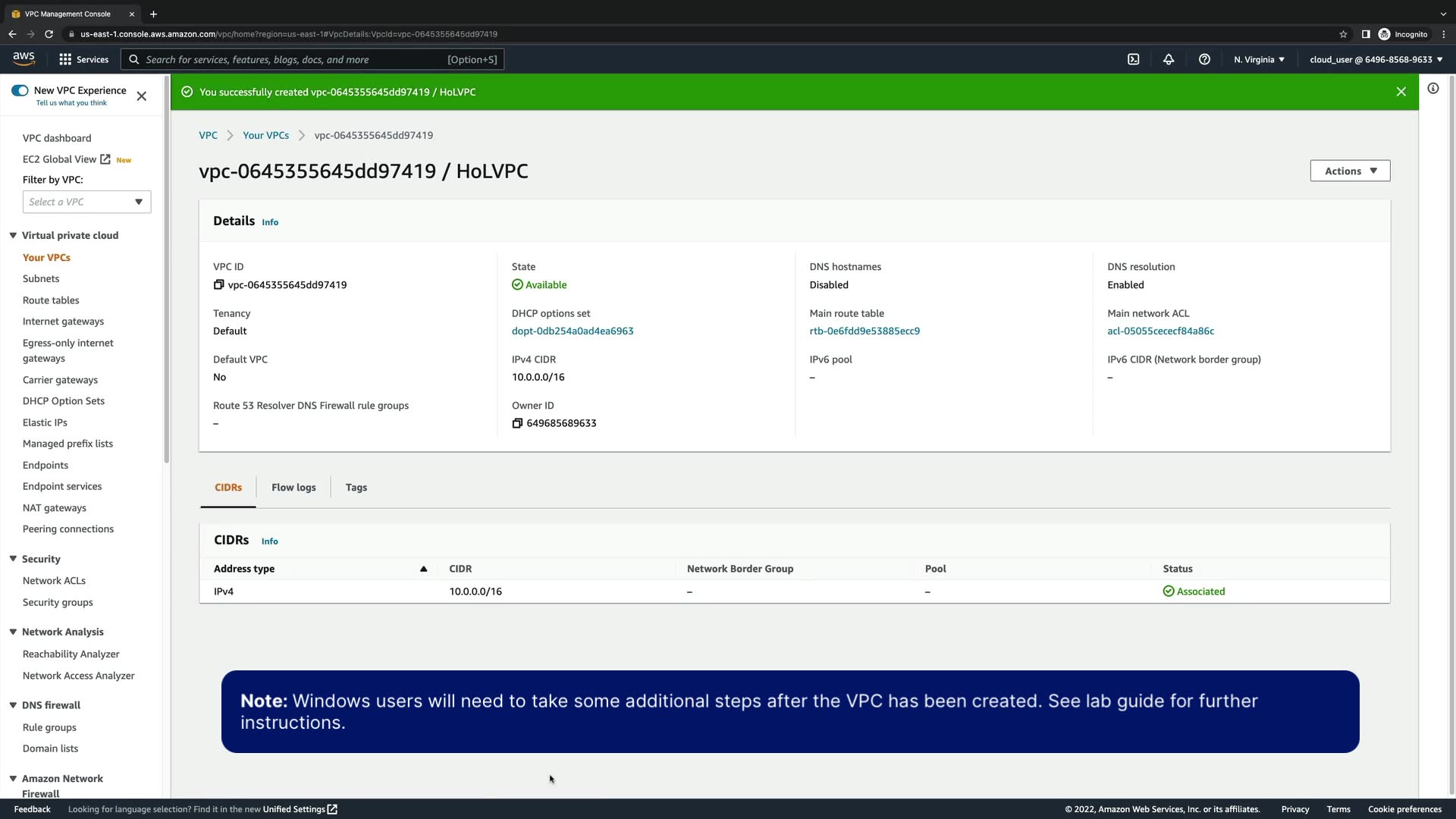Open the help question mark icon
This screenshot has width=1456, height=819.
1204,59
